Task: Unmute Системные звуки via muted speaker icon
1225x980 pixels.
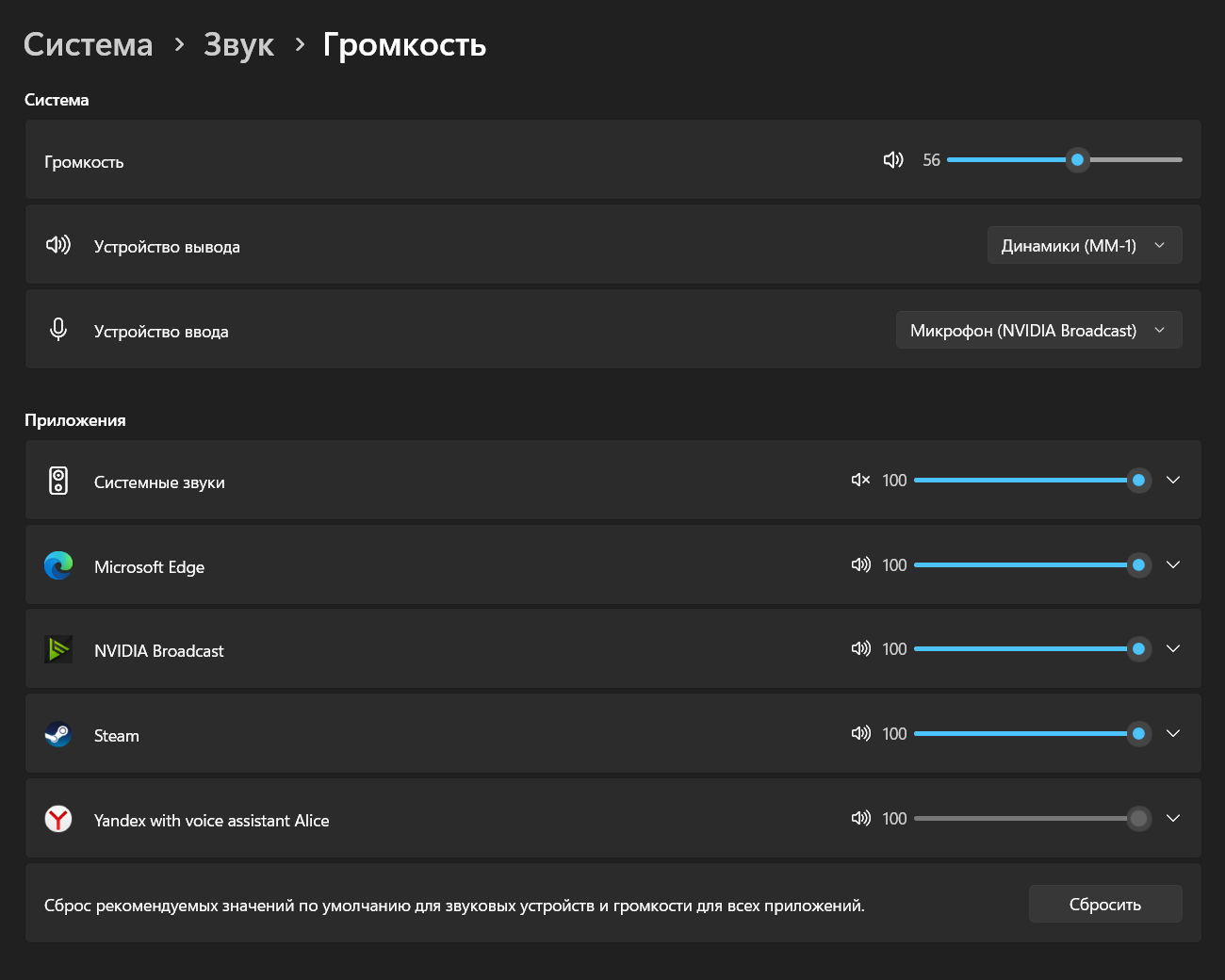Action: [860, 480]
